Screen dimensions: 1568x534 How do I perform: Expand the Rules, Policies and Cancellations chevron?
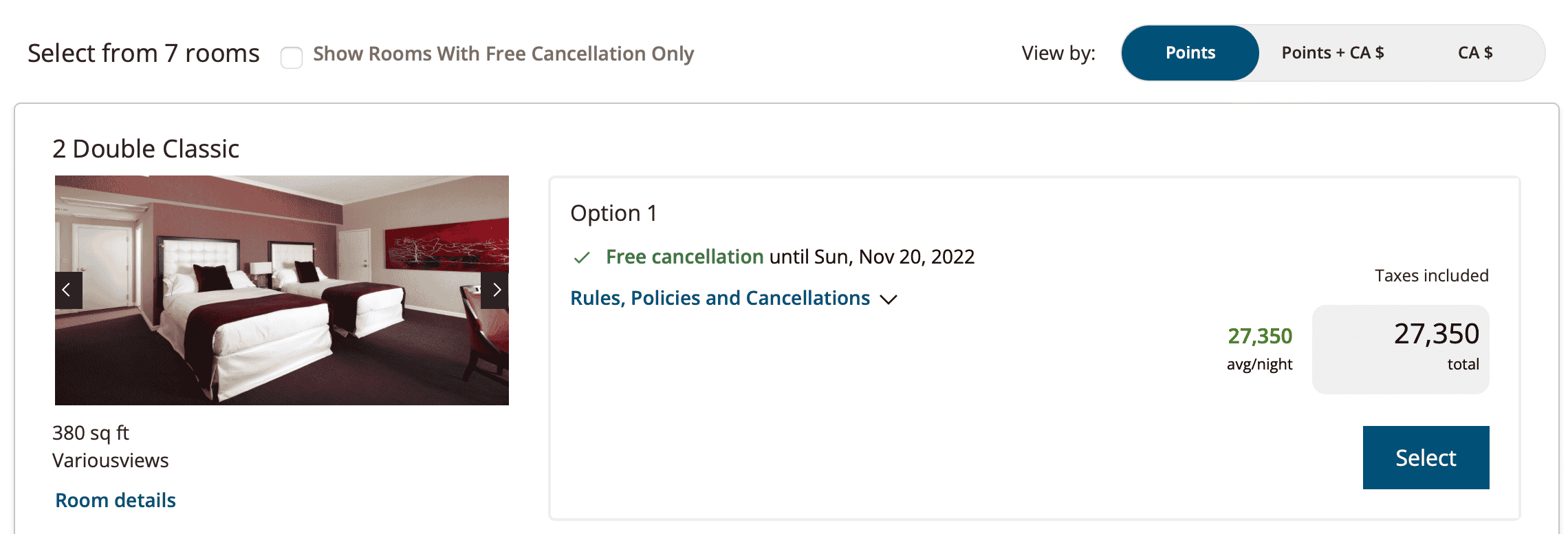click(x=889, y=299)
